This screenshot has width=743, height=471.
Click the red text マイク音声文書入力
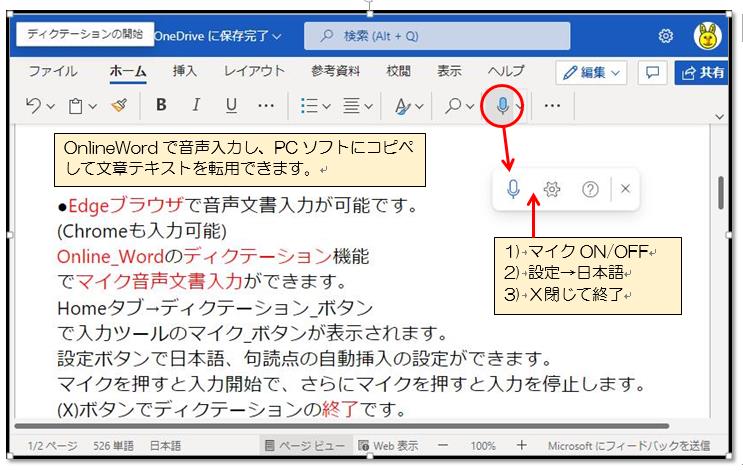[x=159, y=281]
